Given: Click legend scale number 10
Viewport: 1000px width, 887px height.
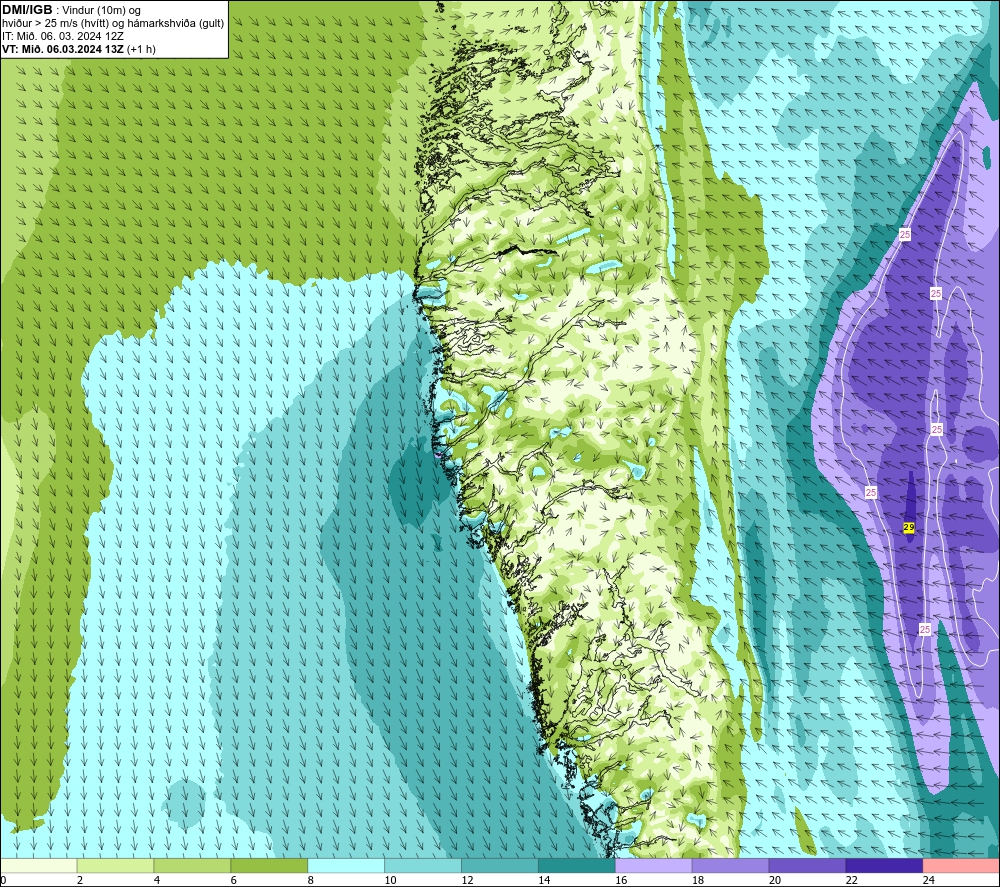Looking at the screenshot, I should (390, 880).
